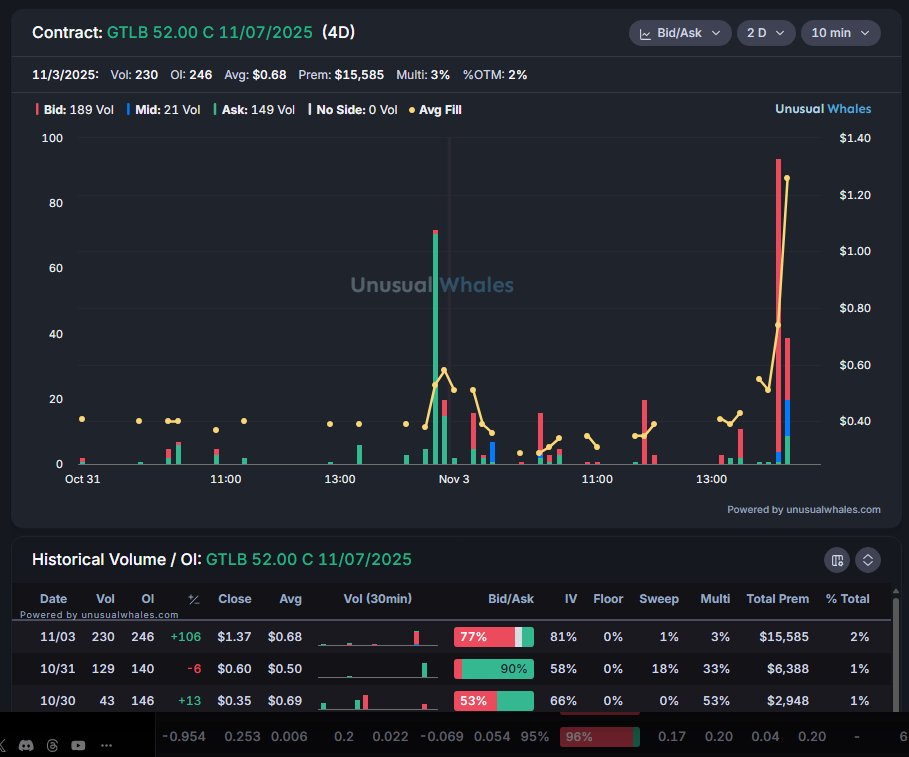
Task: Click the tallest red volume bar on Nov 3
Action: point(779,311)
